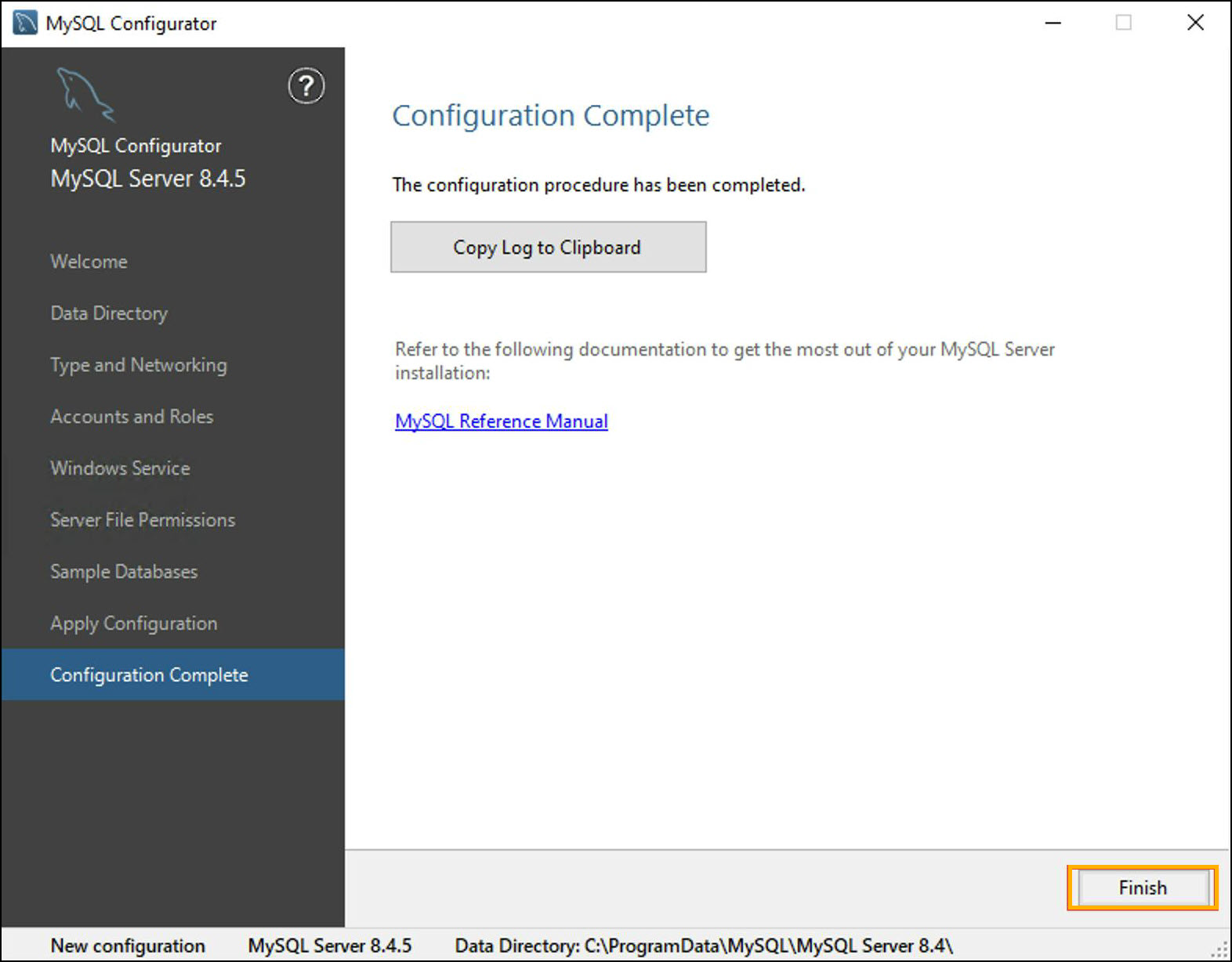Click 'The configuration procedure has been completed.' text
The width and height of the screenshot is (1232, 962).
[599, 185]
